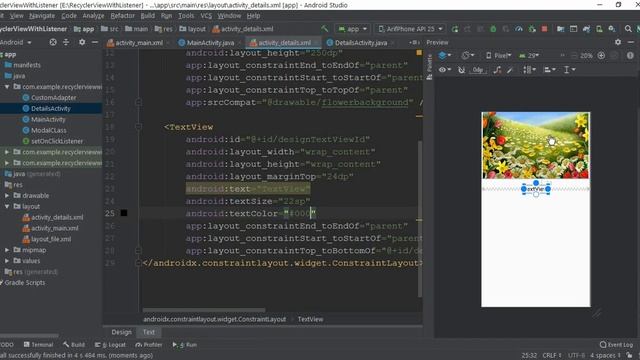
Task: Click the red Stop button
Action: 544,29
